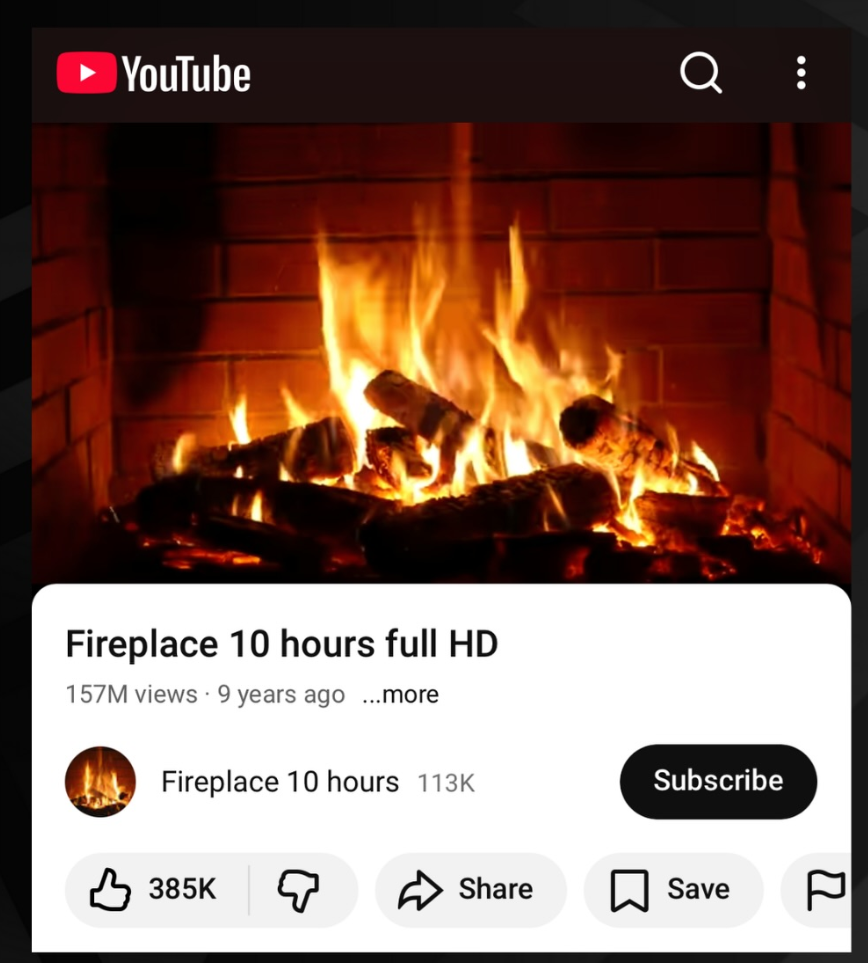868x963 pixels.
Task: Like the video with thumbs-up icon
Action: point(110,889)
